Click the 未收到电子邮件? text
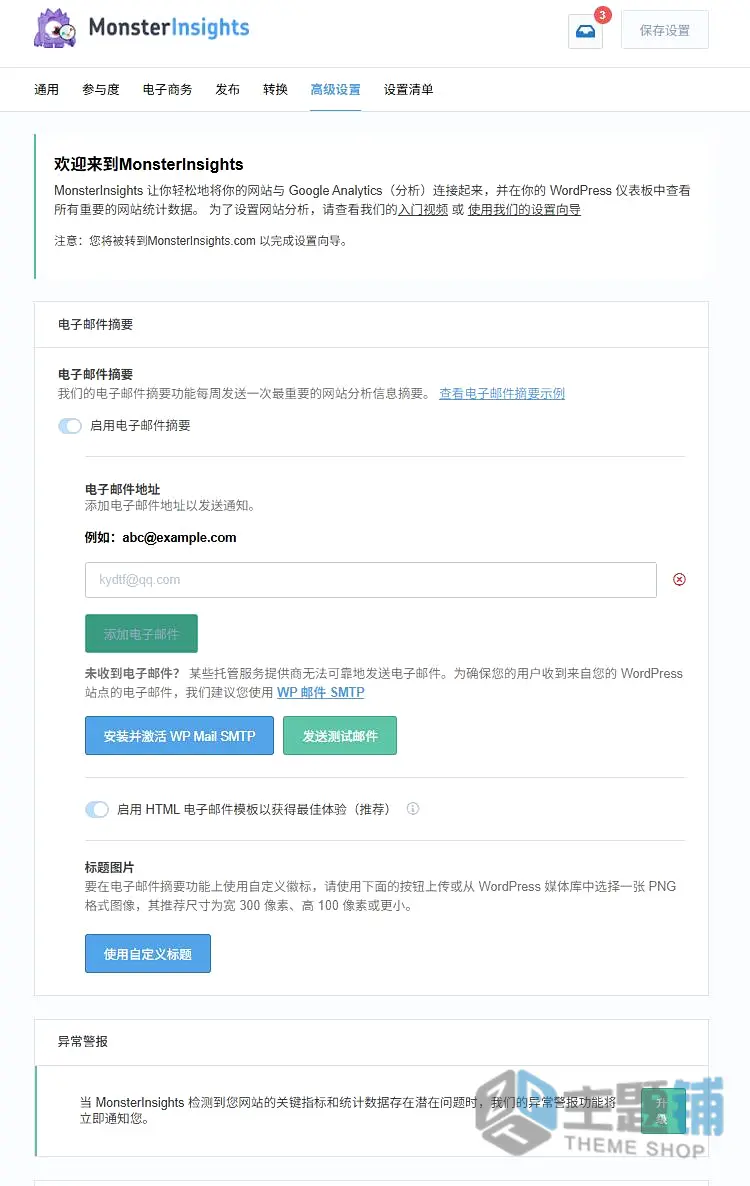750x1186 pixels. tap(132, 673)
